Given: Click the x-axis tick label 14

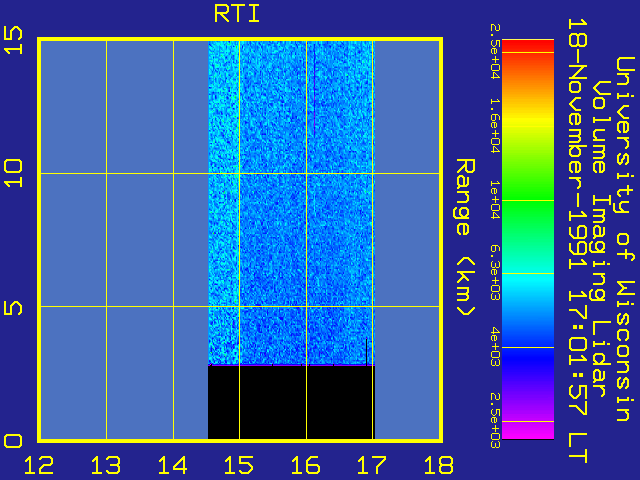Looking at the screenshot, I should [172, 465].
